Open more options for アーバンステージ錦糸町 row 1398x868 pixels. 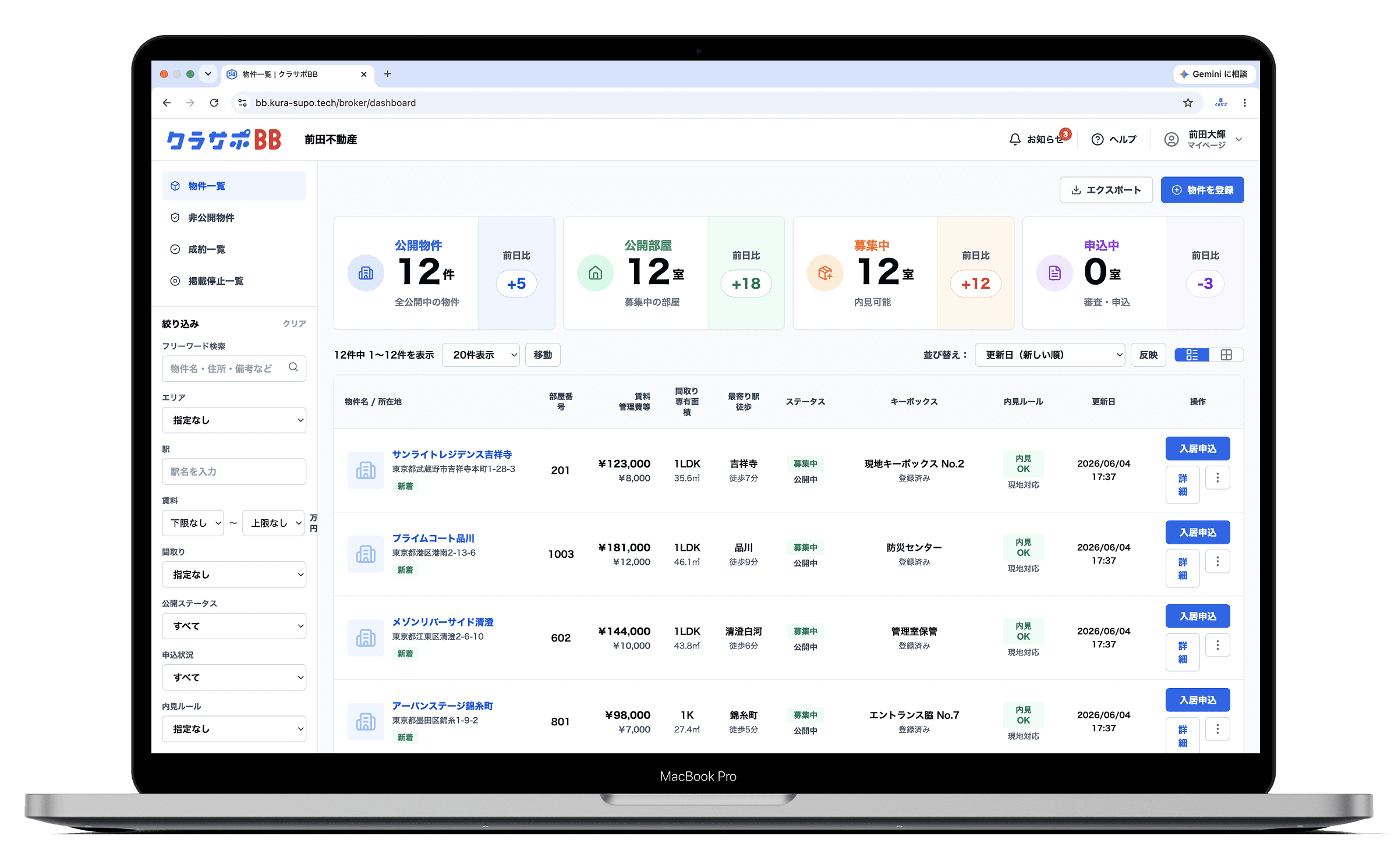pos(1218,729)
